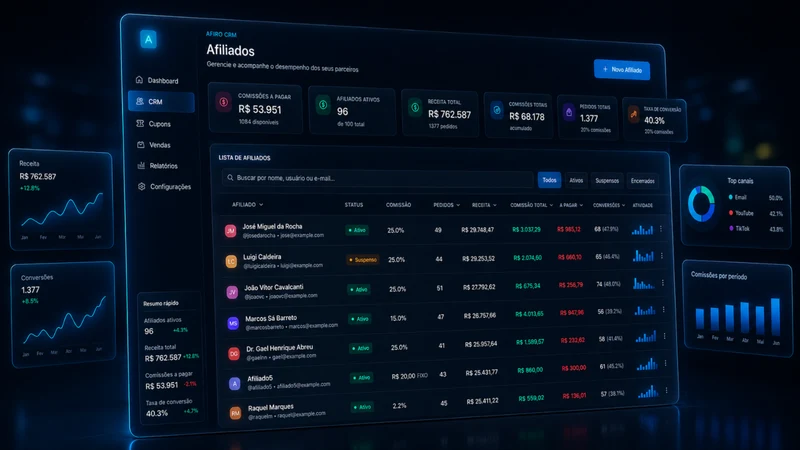Viewport: 800px width, 450px height.
Task: Click the Comissões Totais card icon
Action: tap(496, 110)
